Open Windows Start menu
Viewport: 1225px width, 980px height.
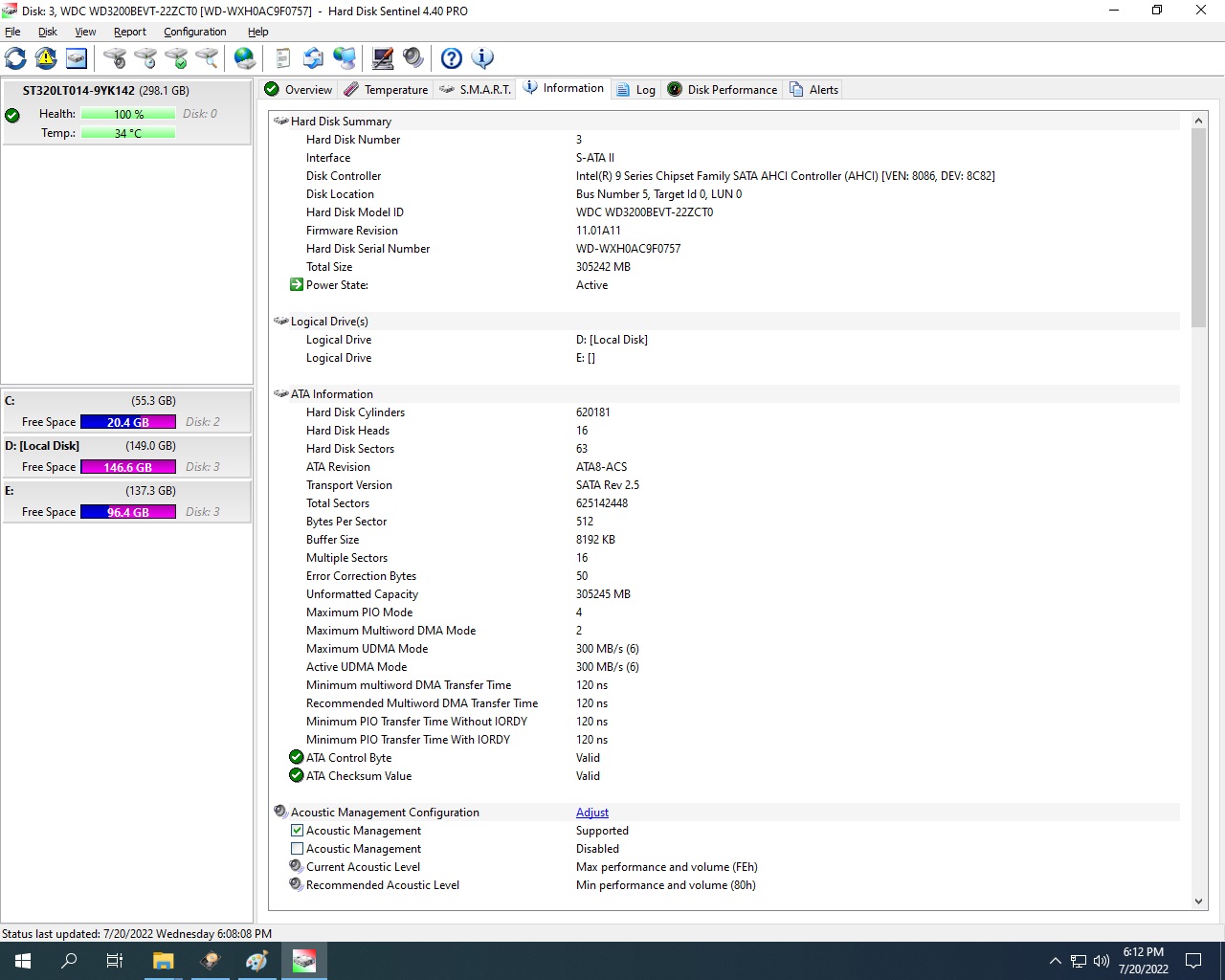(x=23, y=961)
